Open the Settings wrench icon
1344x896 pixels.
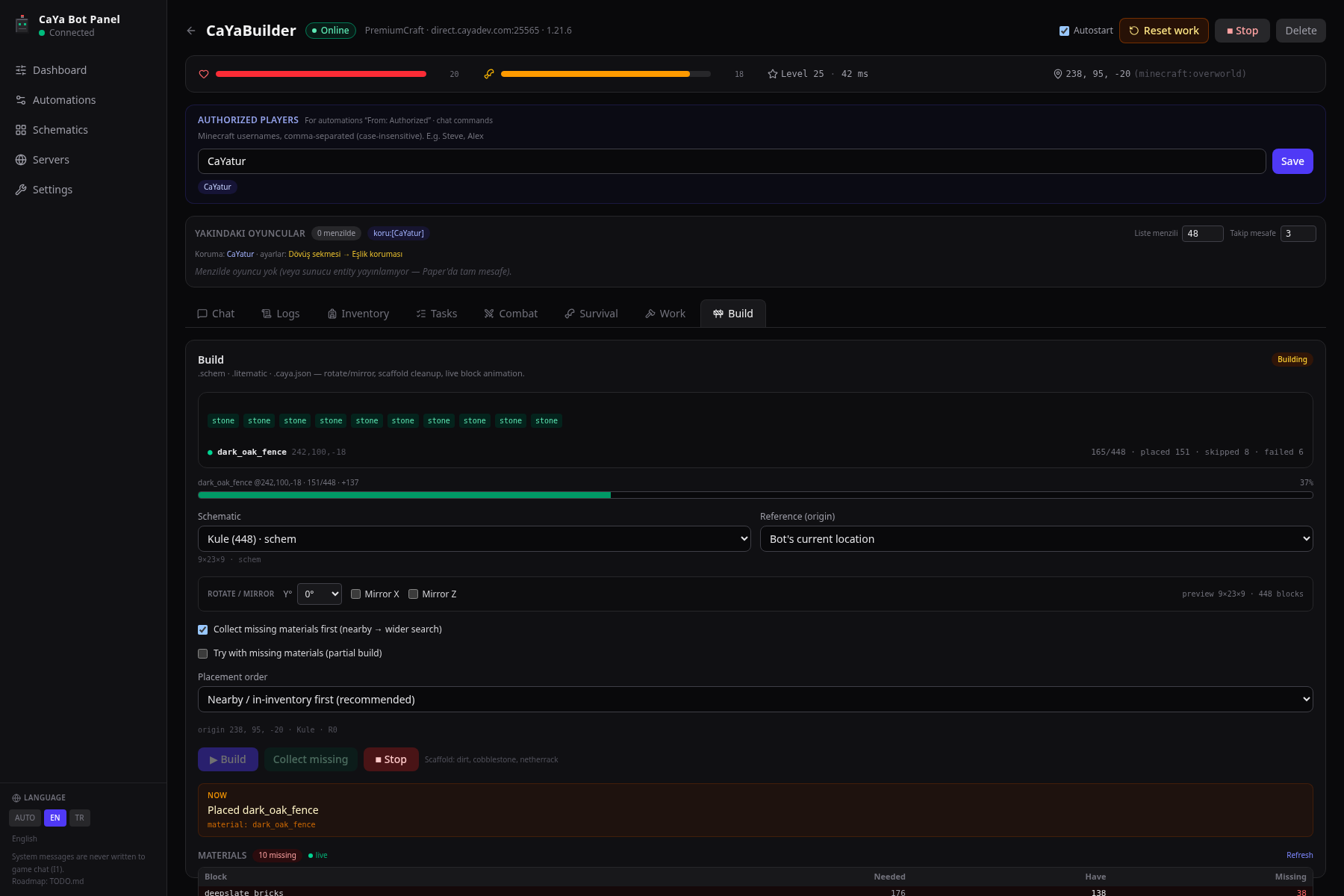pyautogui.click(x=21, y=190)
